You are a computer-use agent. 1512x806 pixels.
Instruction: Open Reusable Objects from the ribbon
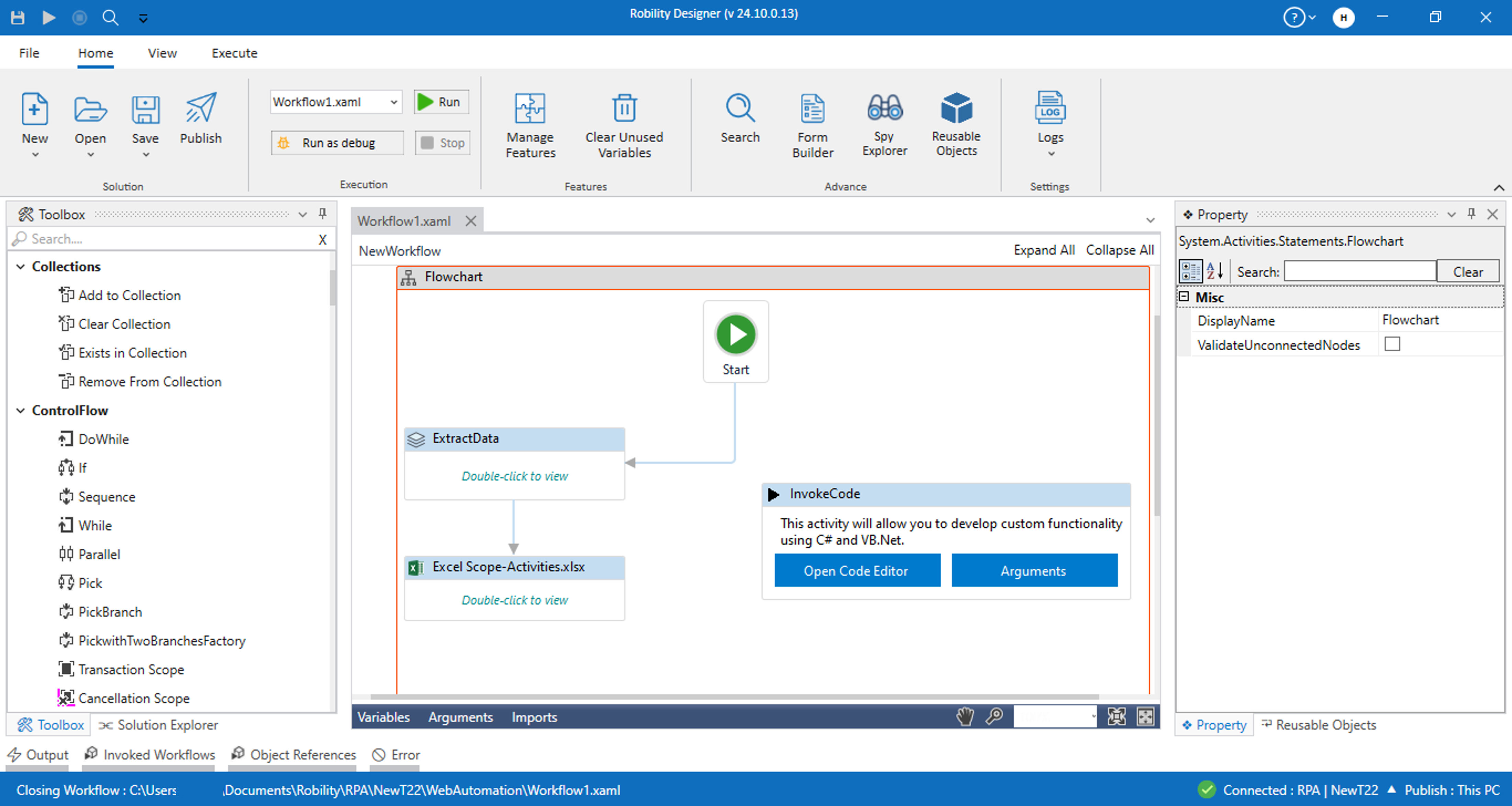956,124
